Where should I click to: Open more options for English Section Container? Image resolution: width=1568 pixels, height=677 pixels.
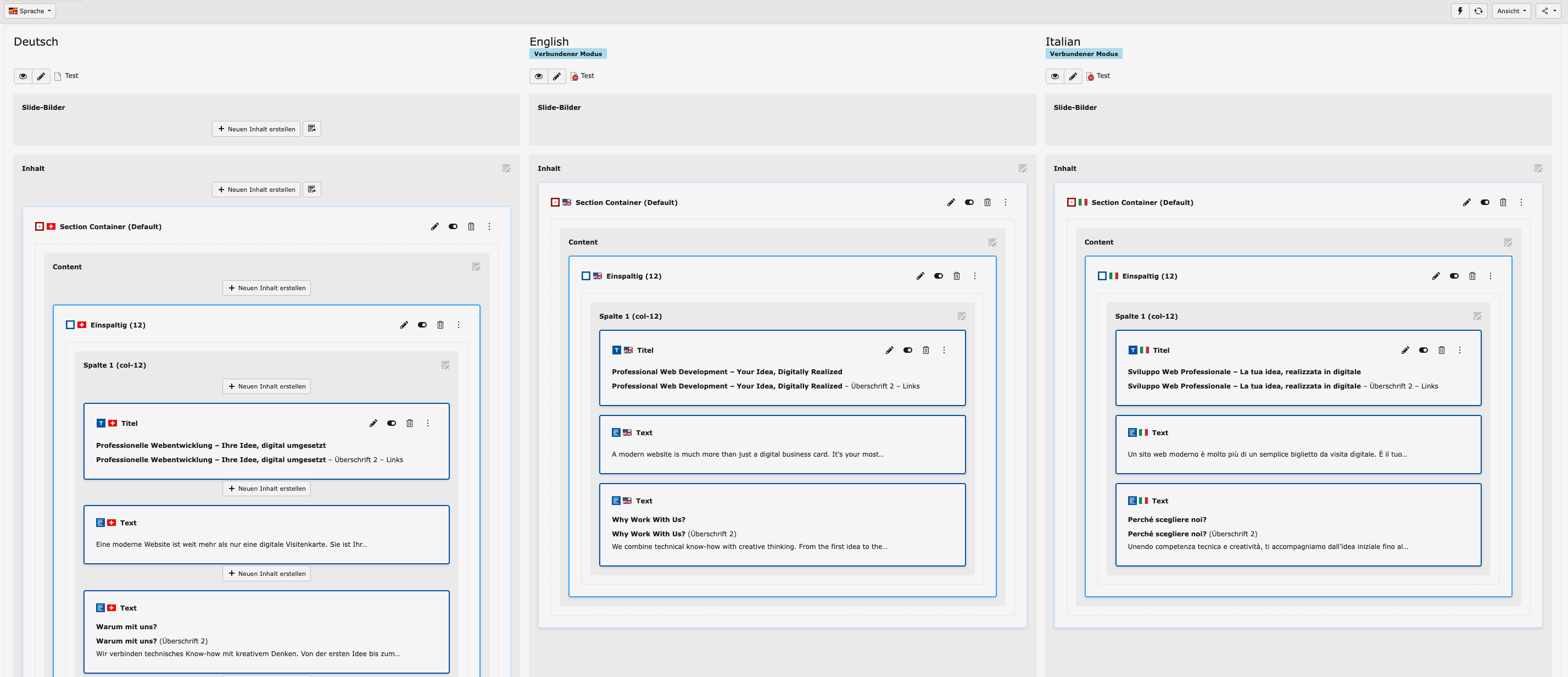[x=1006, y=202]
